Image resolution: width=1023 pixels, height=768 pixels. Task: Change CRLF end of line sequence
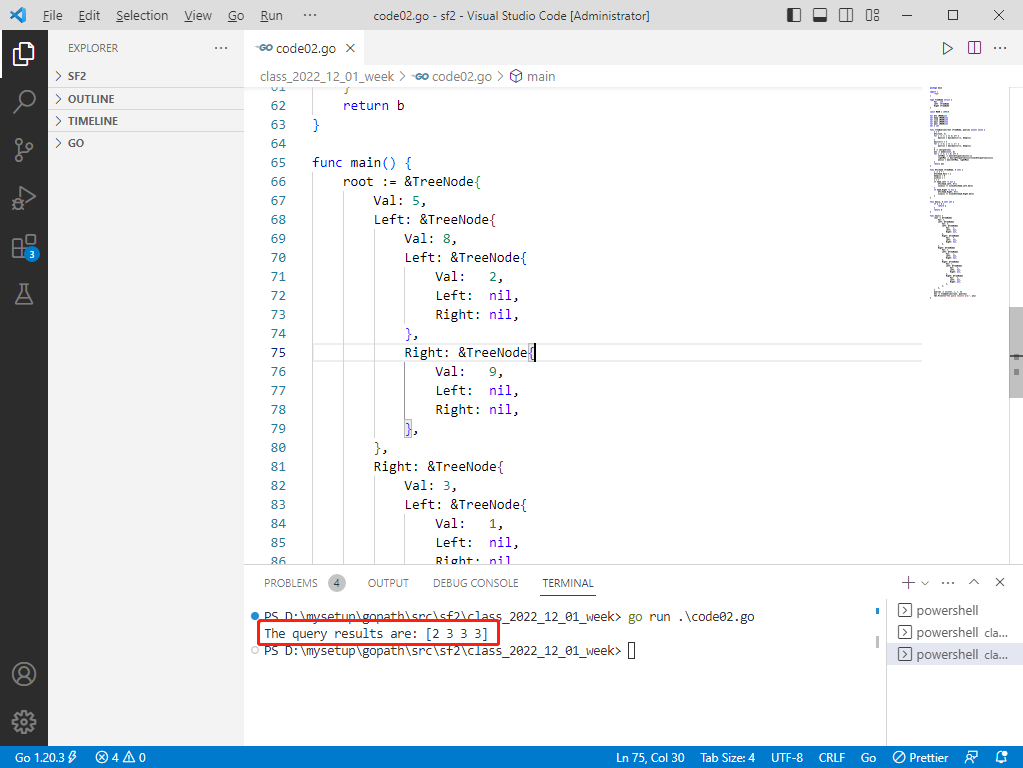click(831, 757)
